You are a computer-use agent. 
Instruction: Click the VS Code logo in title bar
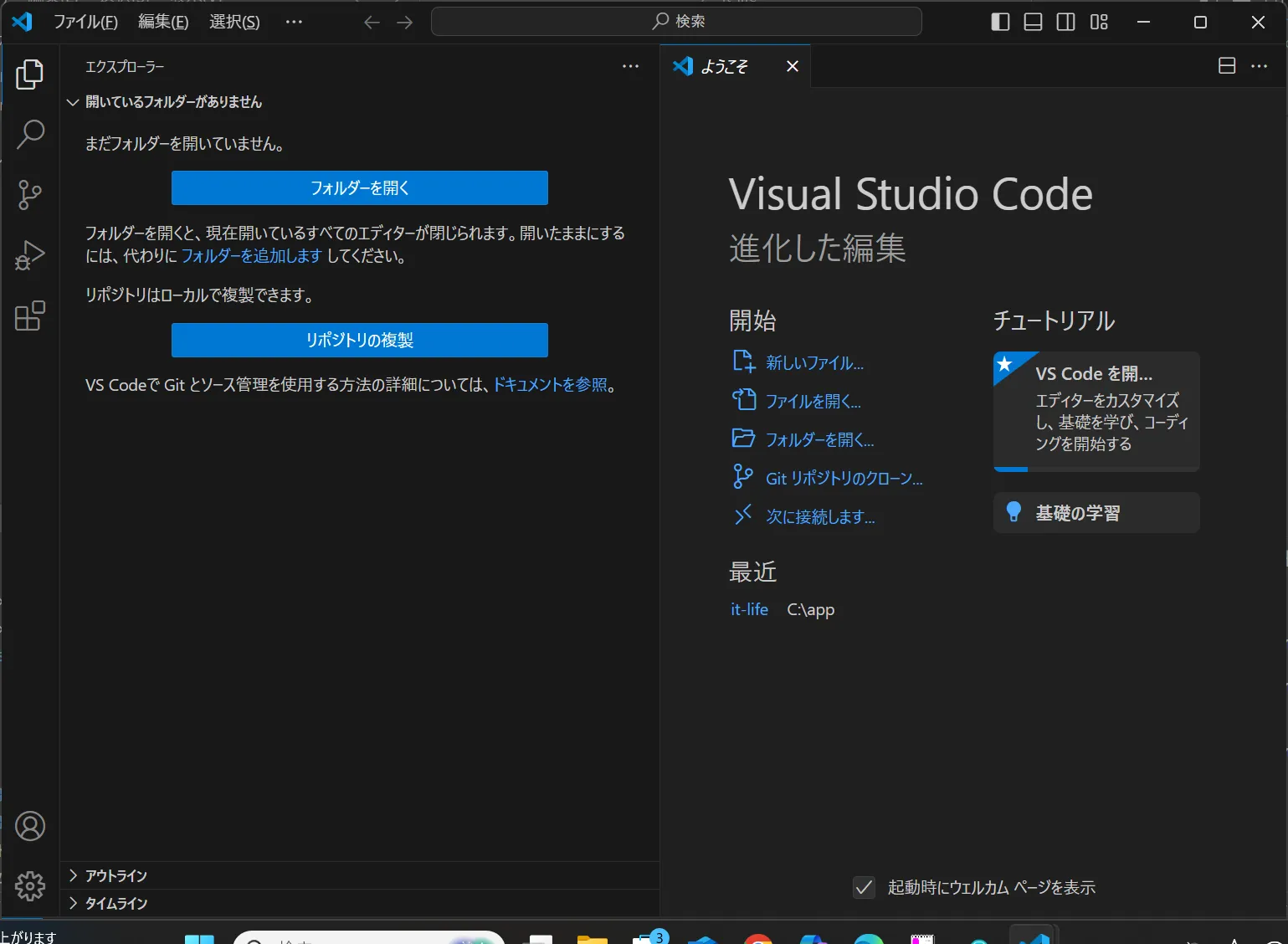click(x=23, y=22)
